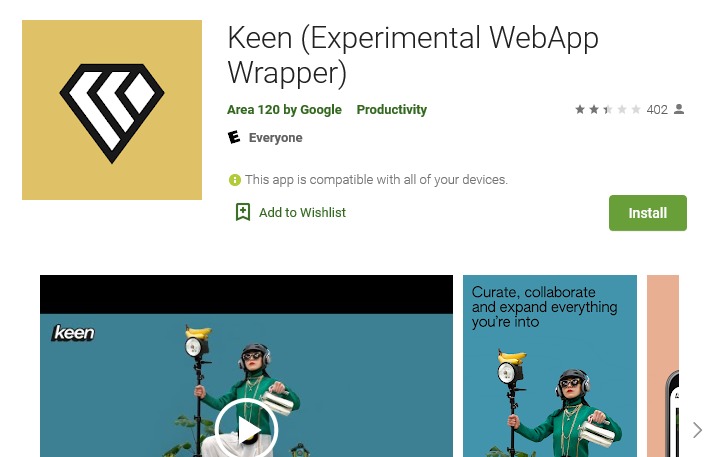Click the 402 ratings count

657,110
